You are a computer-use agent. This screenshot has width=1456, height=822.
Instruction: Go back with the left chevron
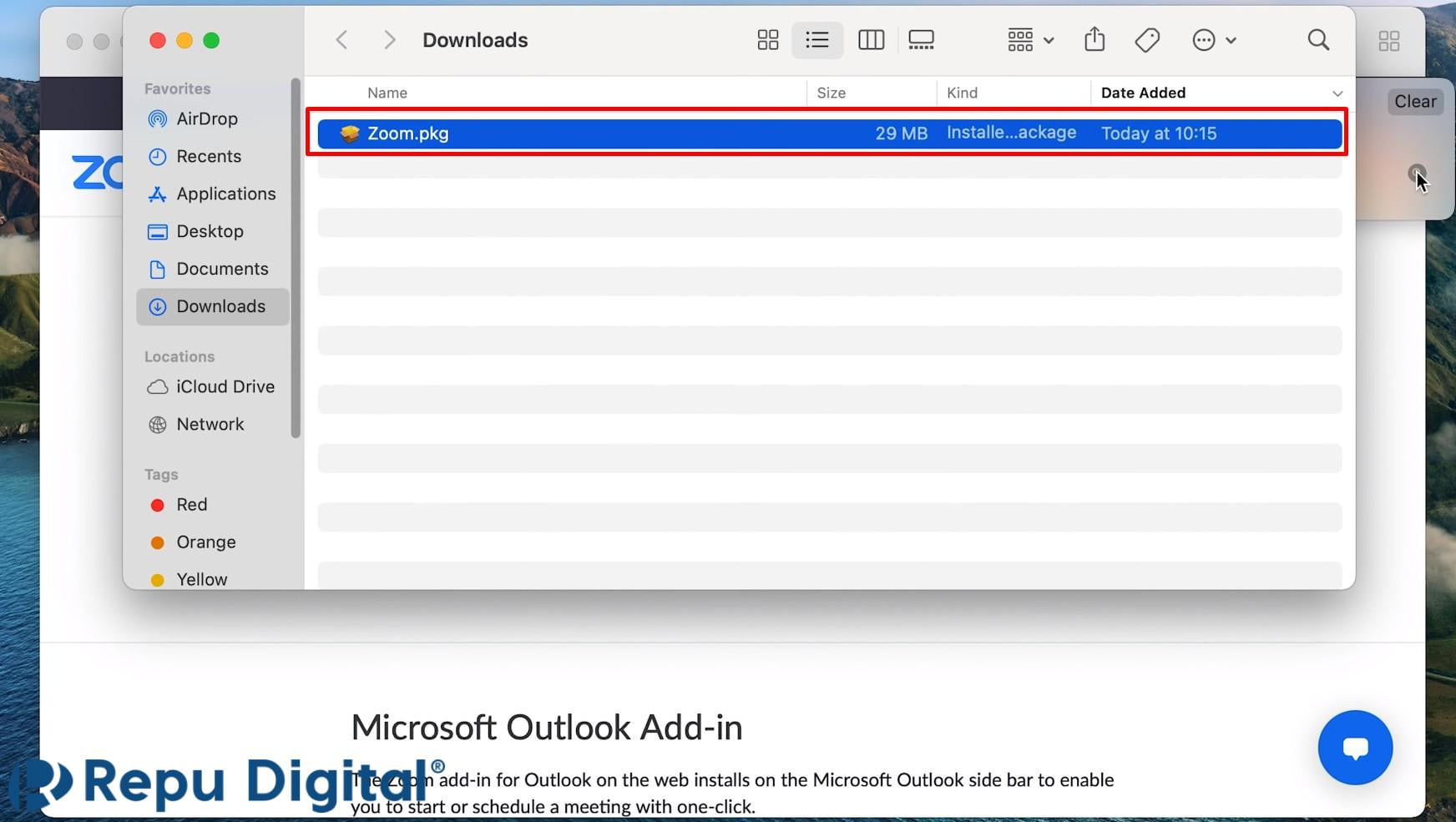coord(341,40)
